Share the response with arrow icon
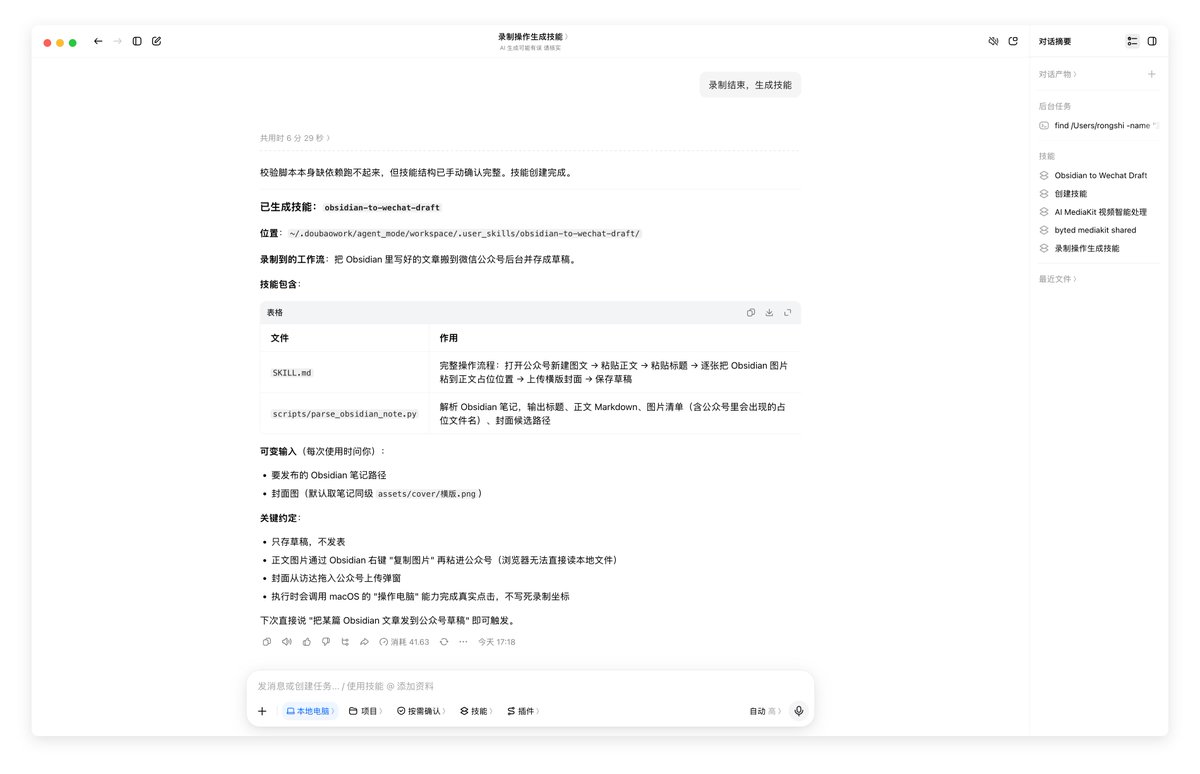Viewport: 1200px width, 774px height. coord(364,642)
